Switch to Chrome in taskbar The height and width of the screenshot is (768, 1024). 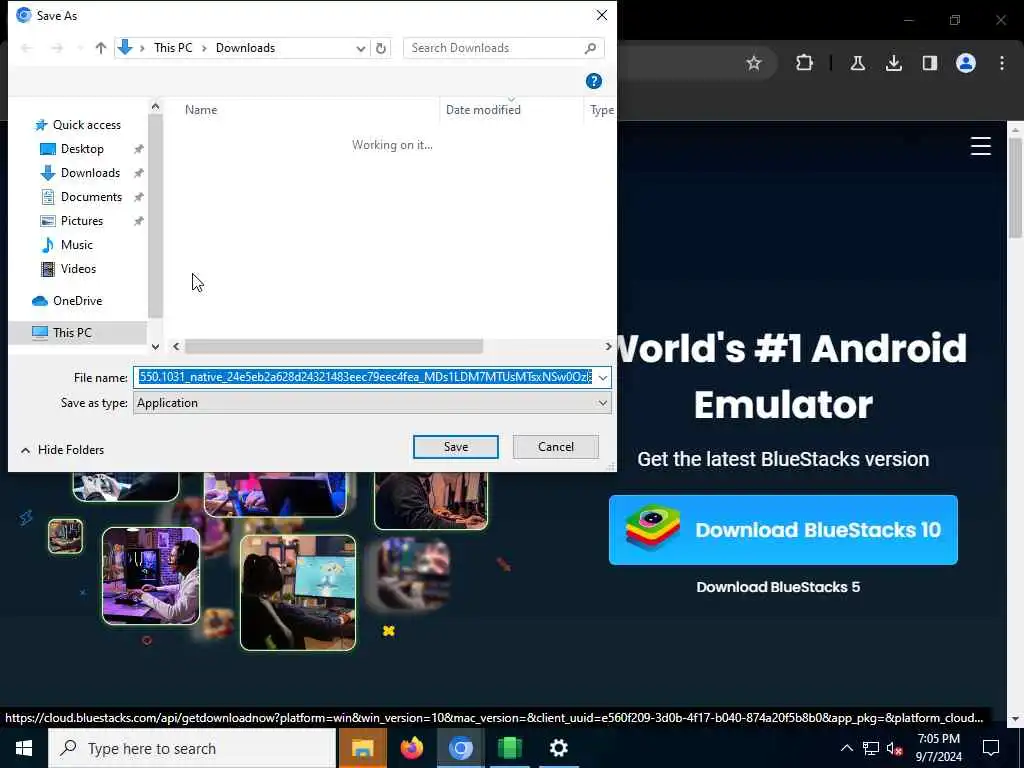coord(460,748)
